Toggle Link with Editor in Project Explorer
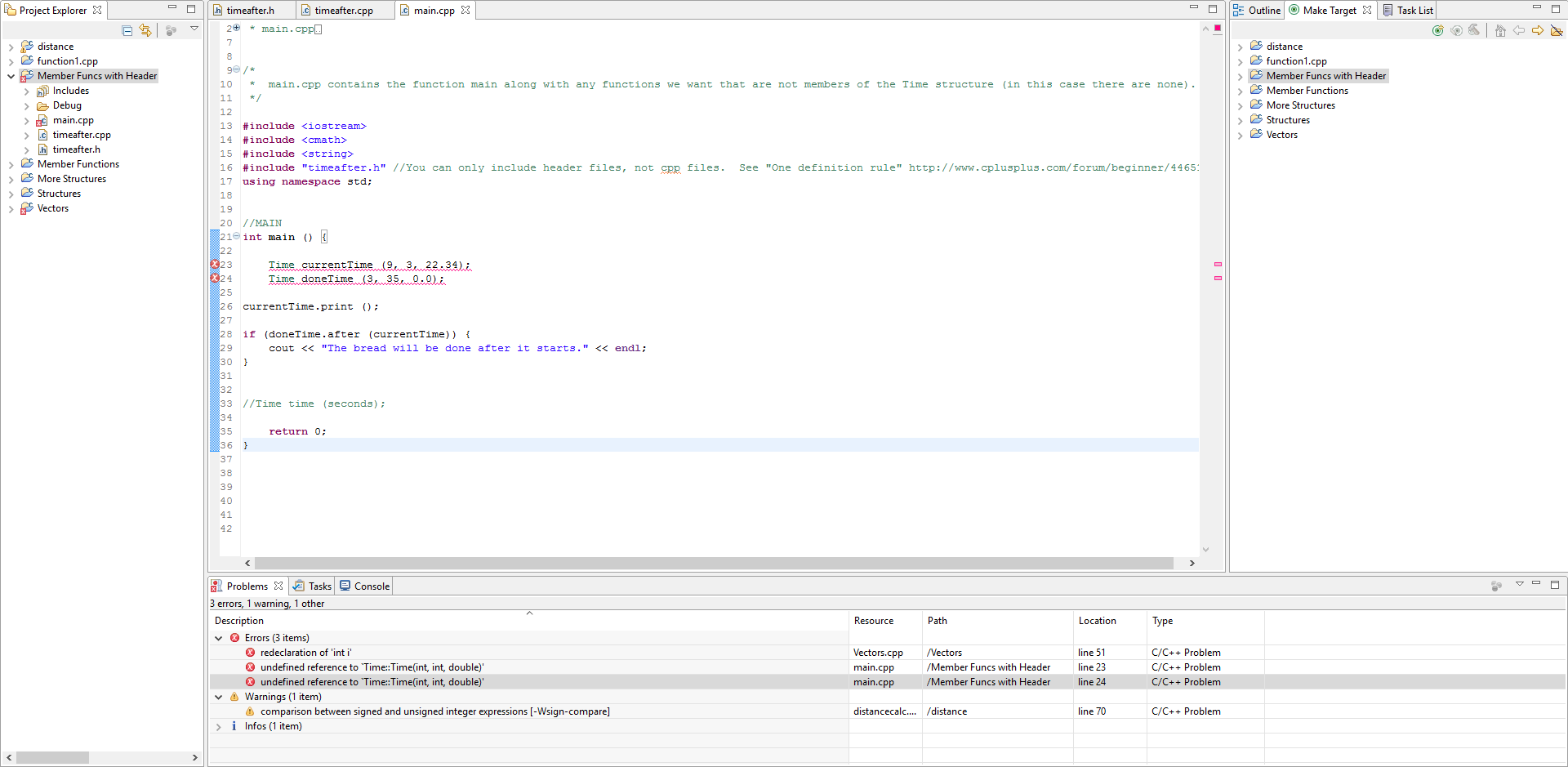 tap(145, 30)
